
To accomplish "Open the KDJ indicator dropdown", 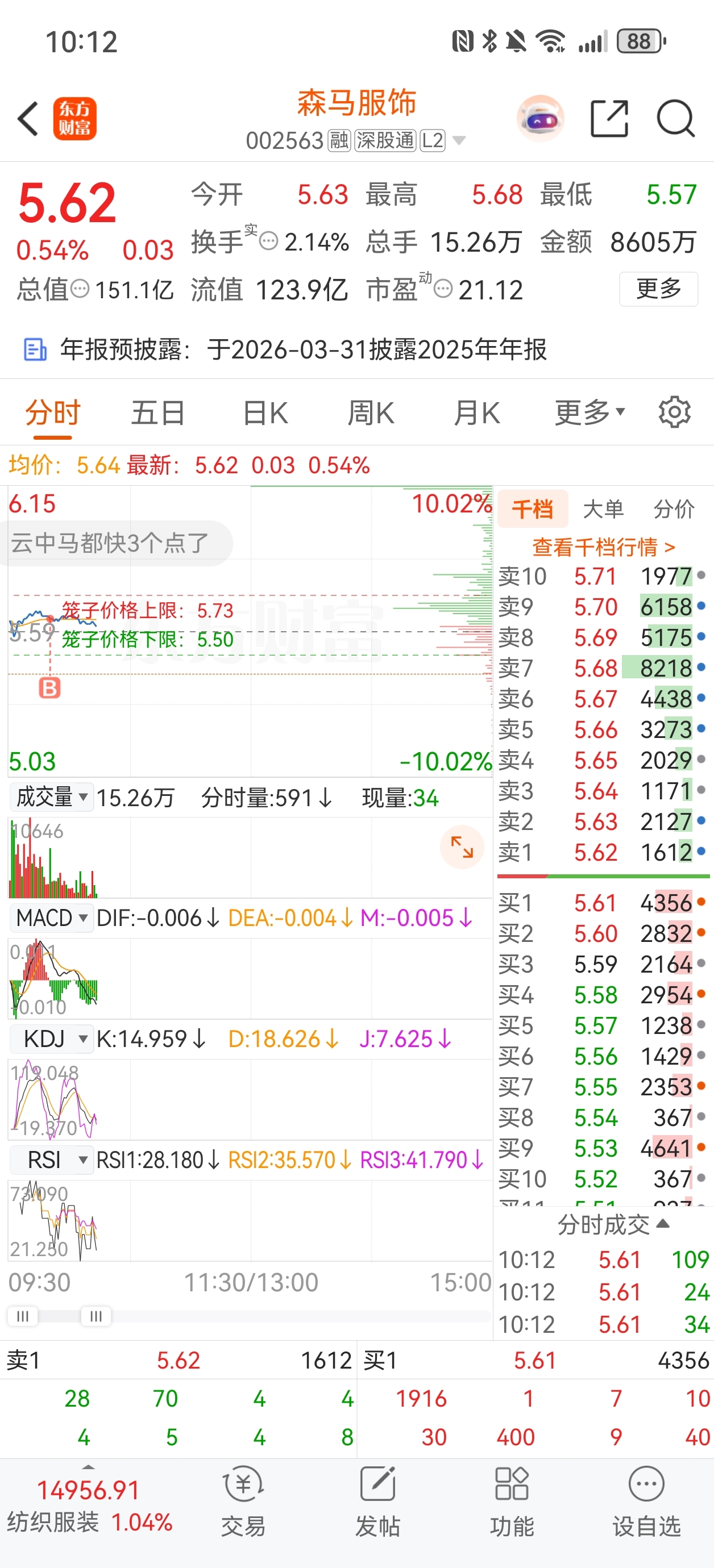I will click(x=52, y=1039).
